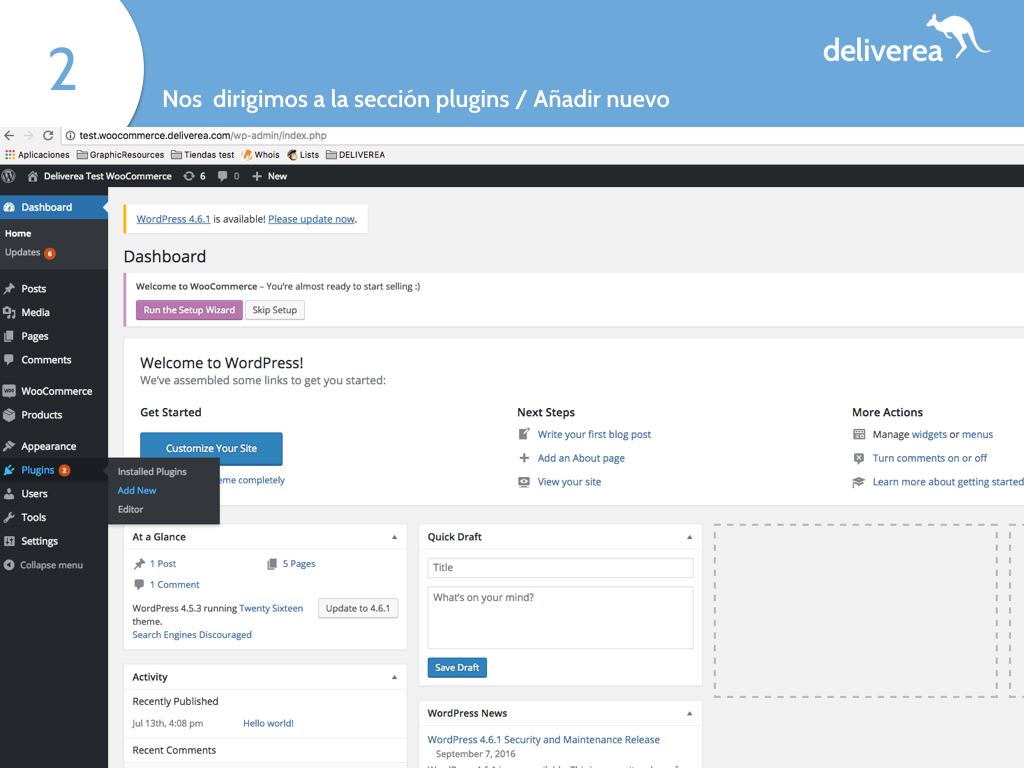Click the WooCommerce icon in the sidebar
The height and width of the screenshot is (768, 1024).
(9, 391)
